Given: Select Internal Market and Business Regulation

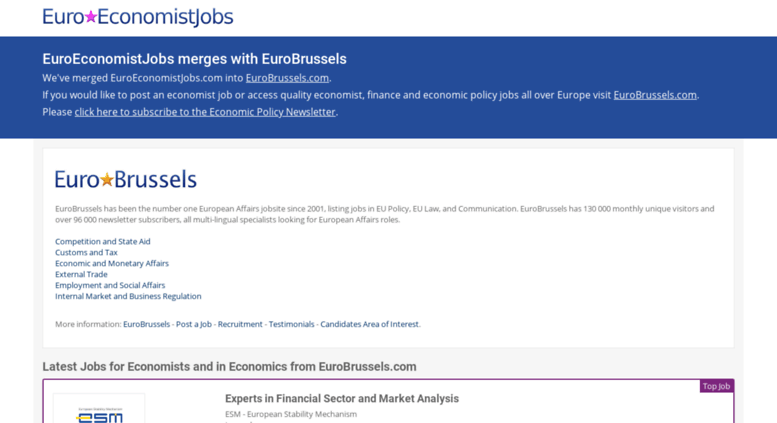Looking at the screenshot, I should point(128,296).
